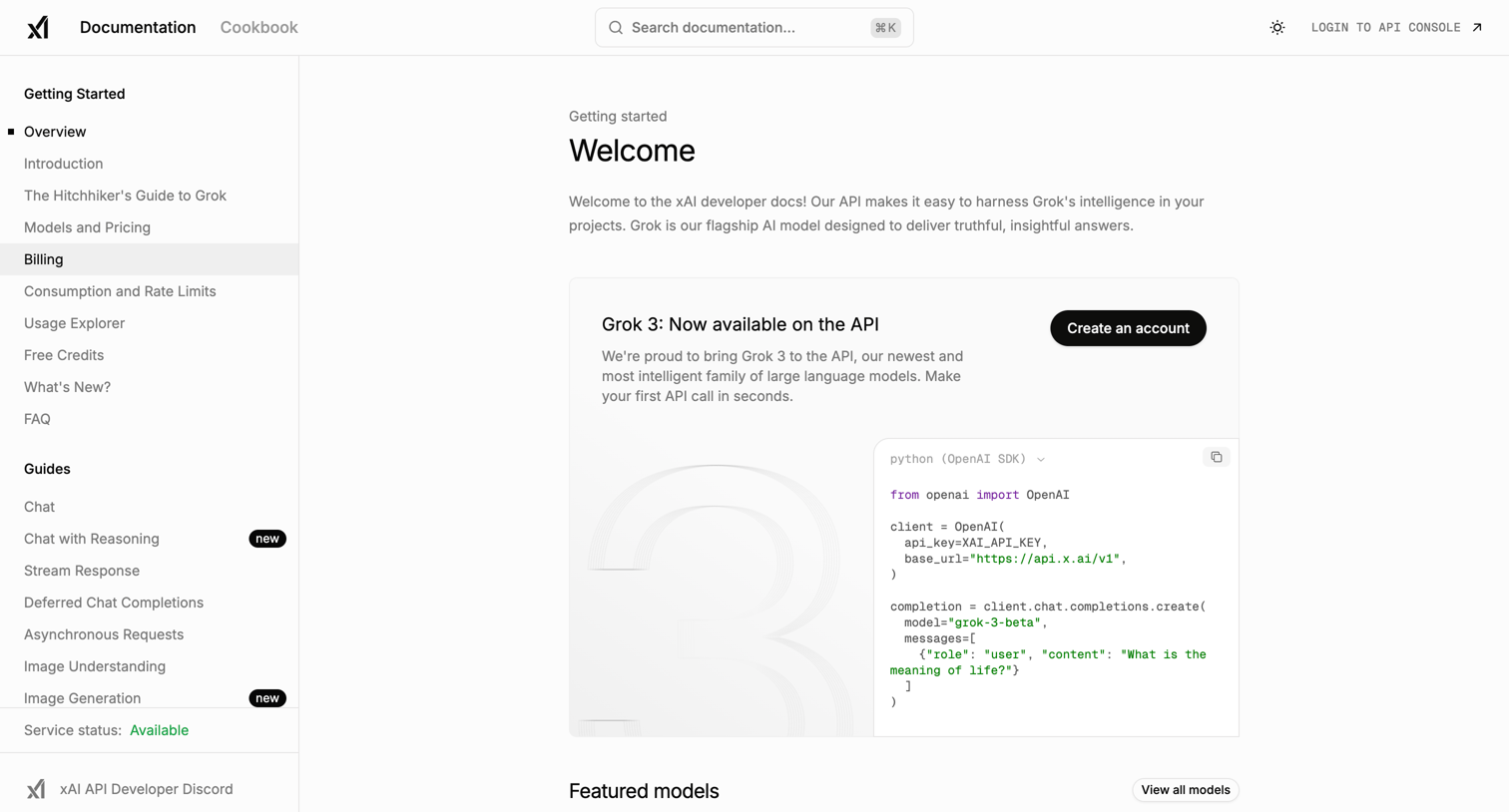Click View all models button
Viewport: 1509px width, 812px height.
coord(1185,790)
